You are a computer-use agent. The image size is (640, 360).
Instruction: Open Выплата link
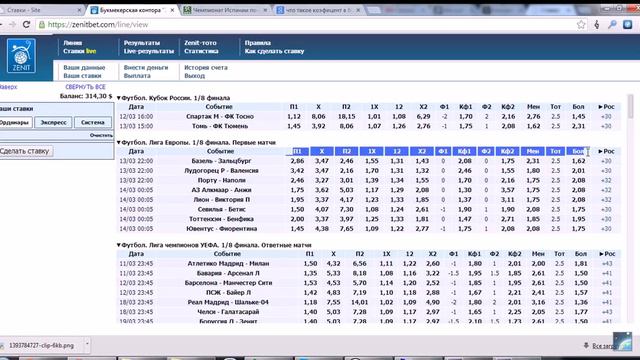137,76
